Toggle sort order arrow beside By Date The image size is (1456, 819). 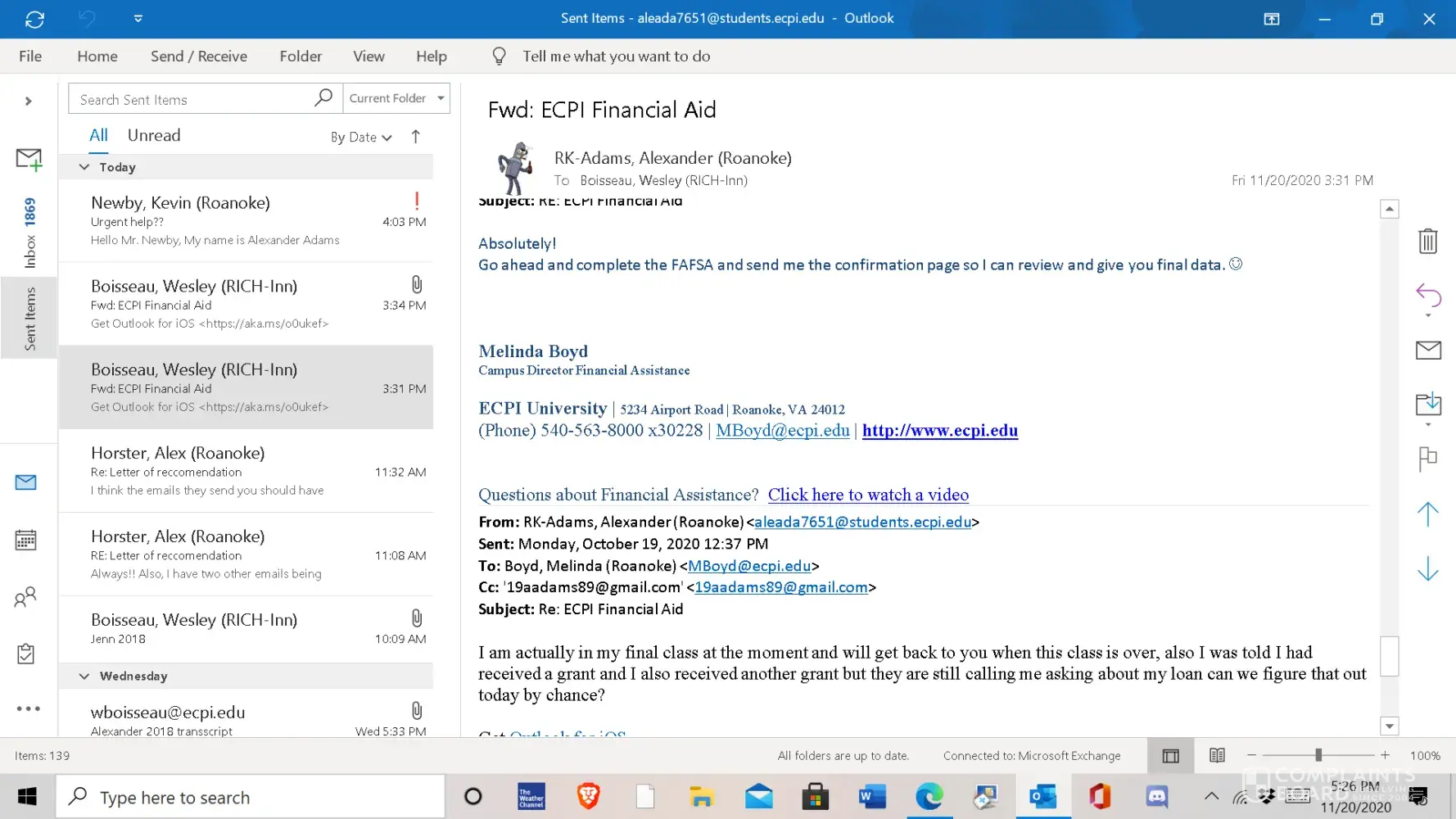coord(416,137)
